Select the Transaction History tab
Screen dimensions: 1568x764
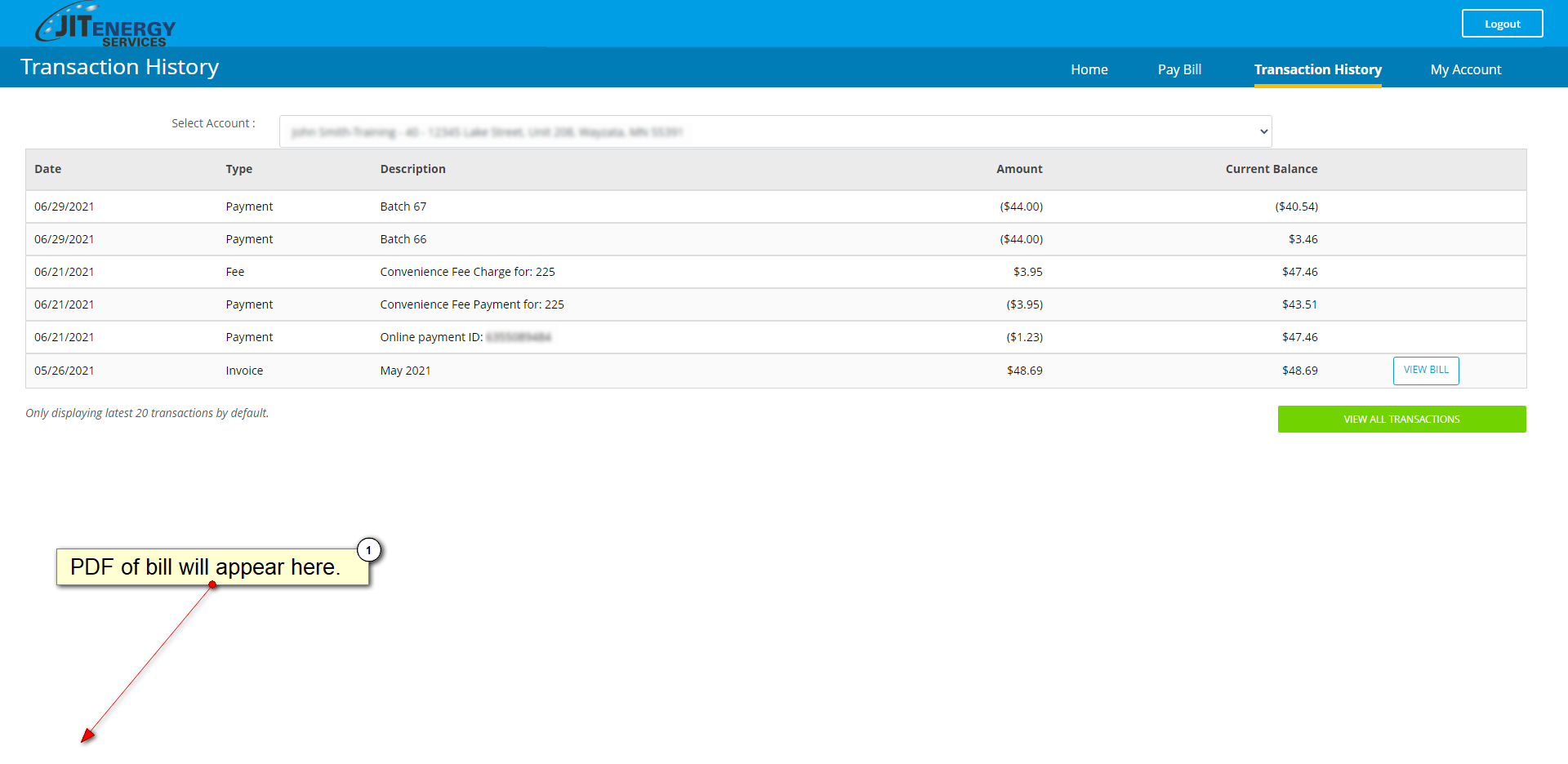click(1317, 69)
